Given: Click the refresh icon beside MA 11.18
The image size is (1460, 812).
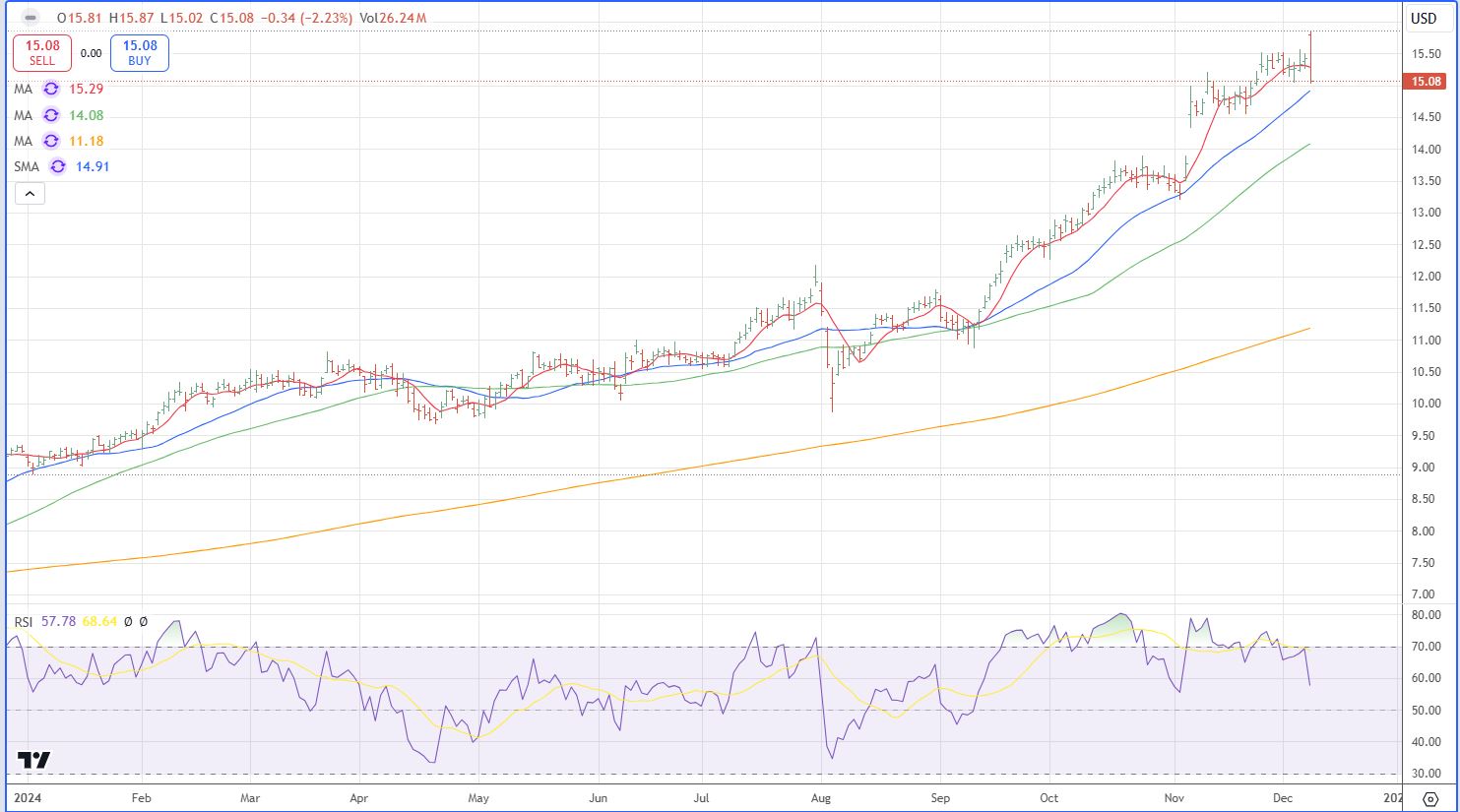Looking at the screenshot, I should (51, 141).
